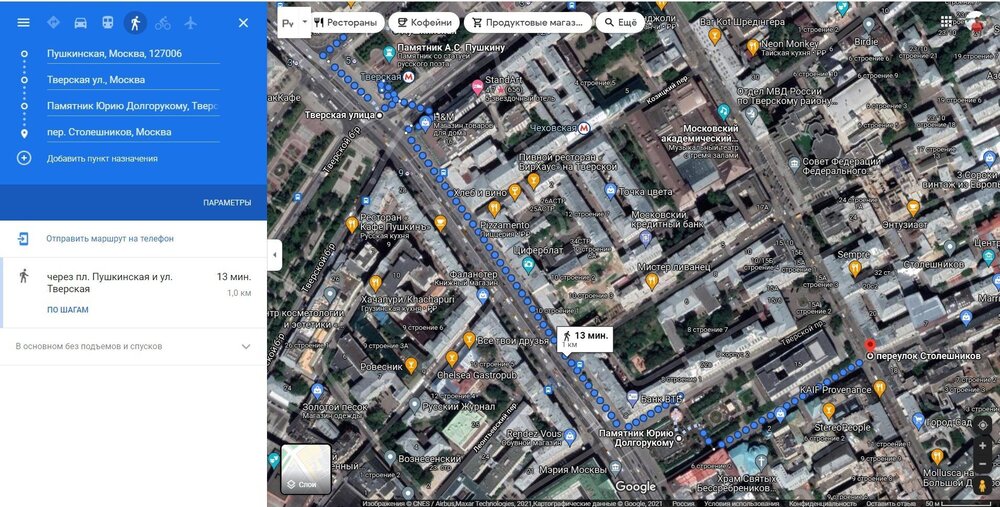This screenshot has width=1000, height=507.
Task: Click the Оставить отзыв link
Action: [x=892, y=503]
